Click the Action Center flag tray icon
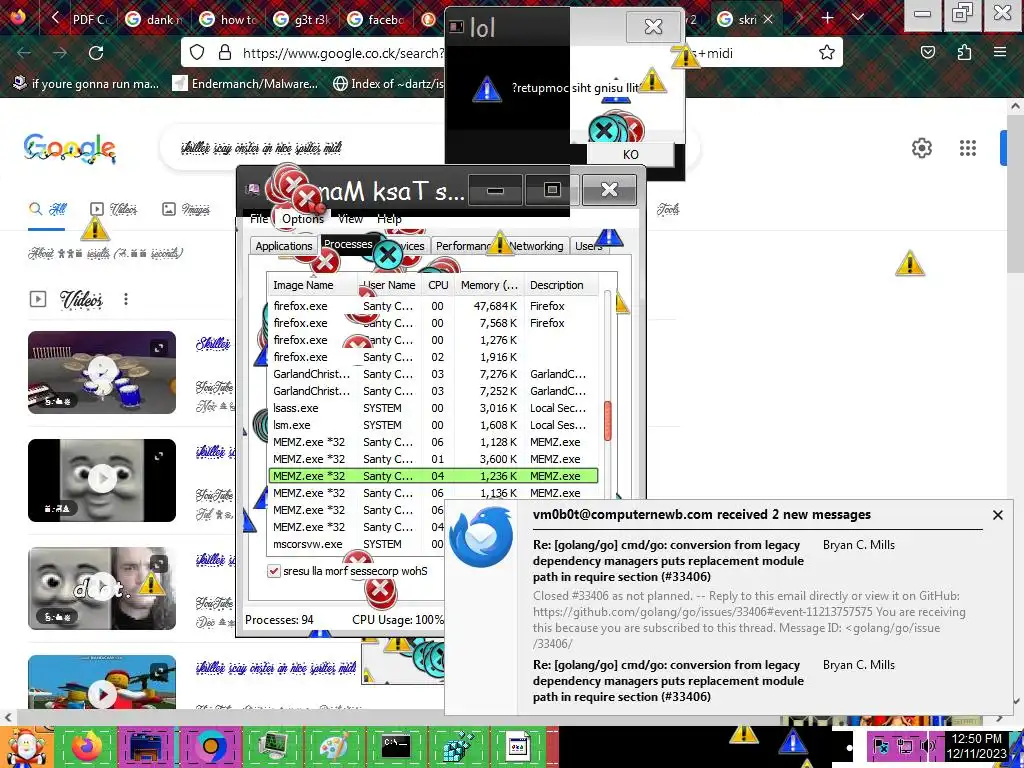Screen dimensions: 1024x768 coord(881,746)
